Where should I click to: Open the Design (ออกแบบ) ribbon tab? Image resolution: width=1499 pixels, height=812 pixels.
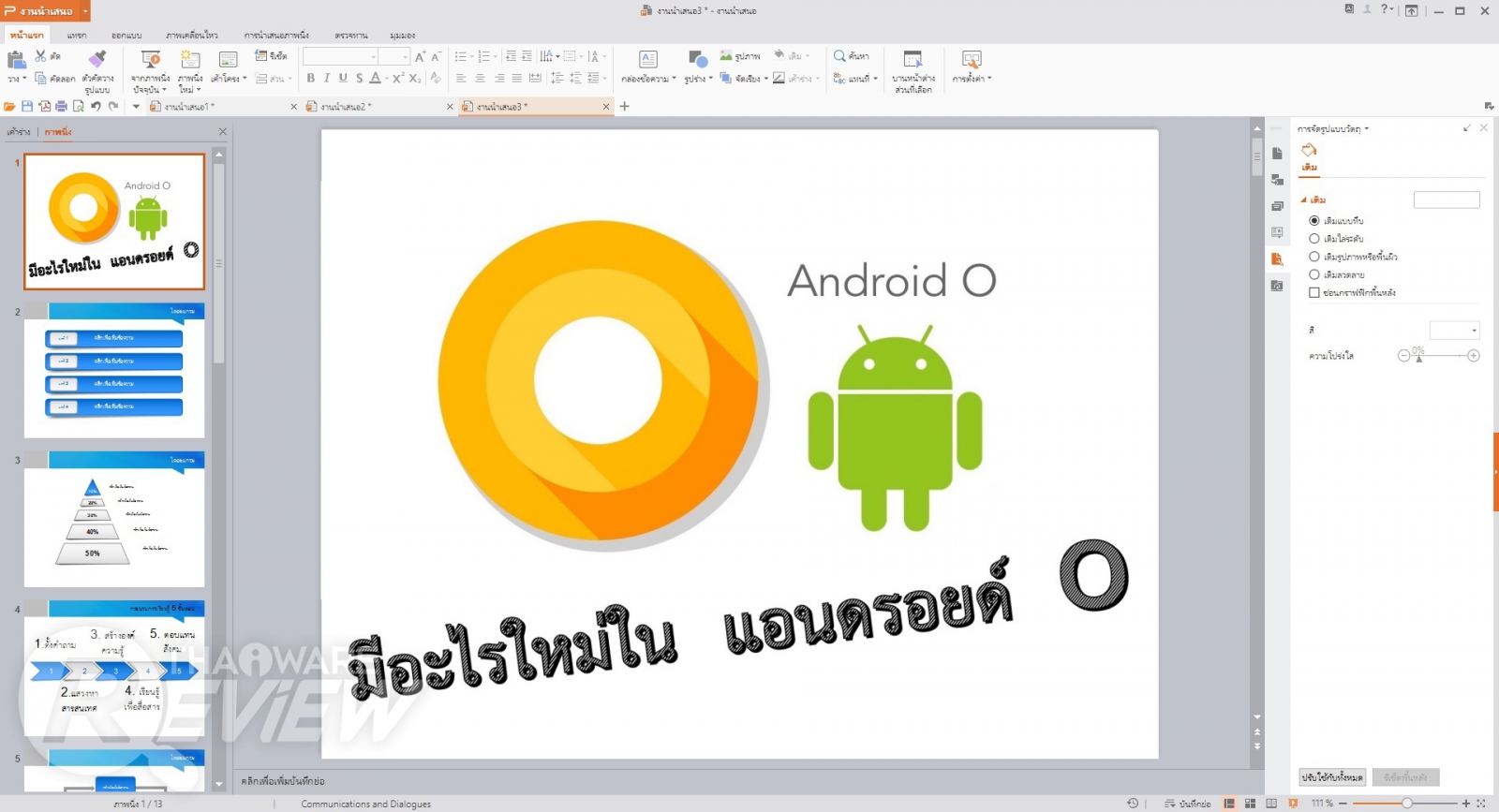126,36
